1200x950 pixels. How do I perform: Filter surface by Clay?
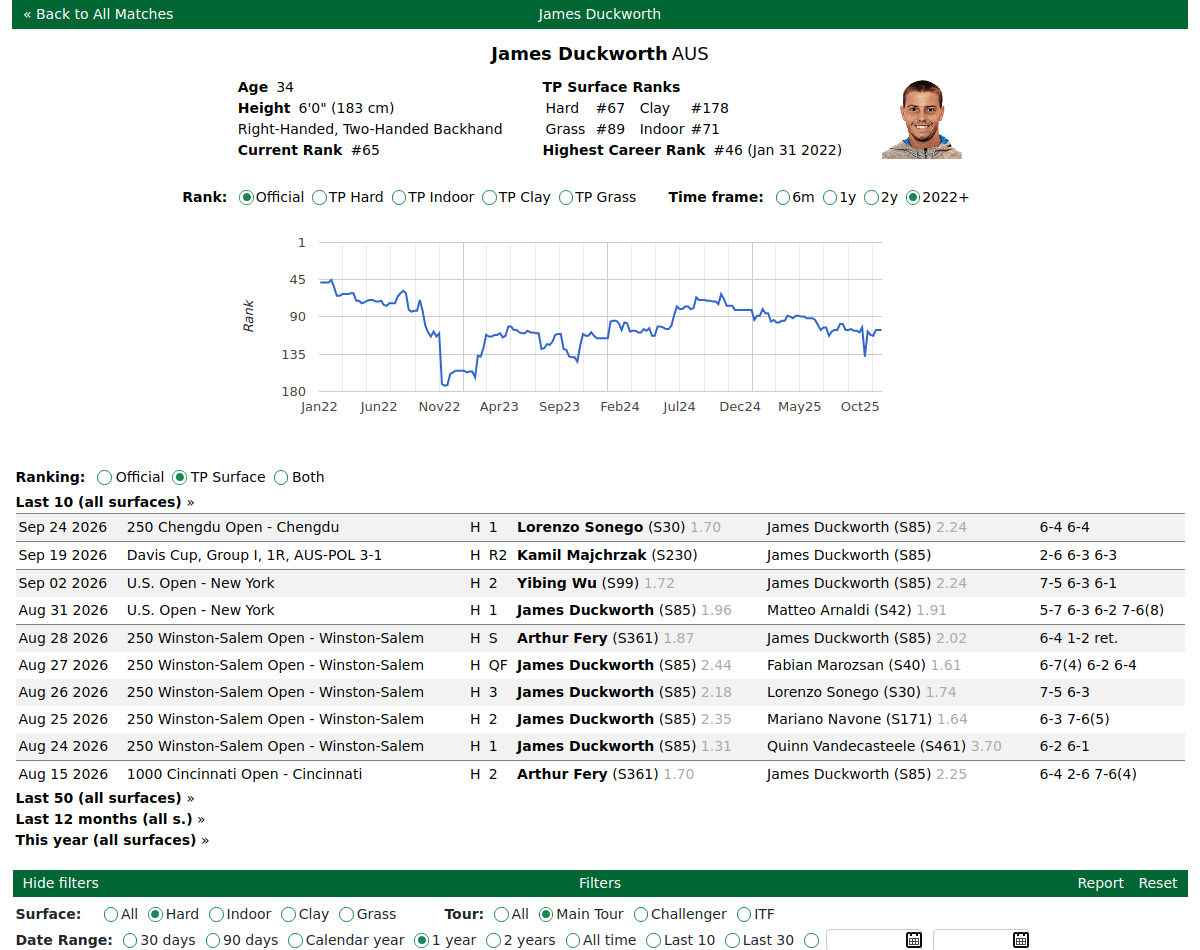289,914
